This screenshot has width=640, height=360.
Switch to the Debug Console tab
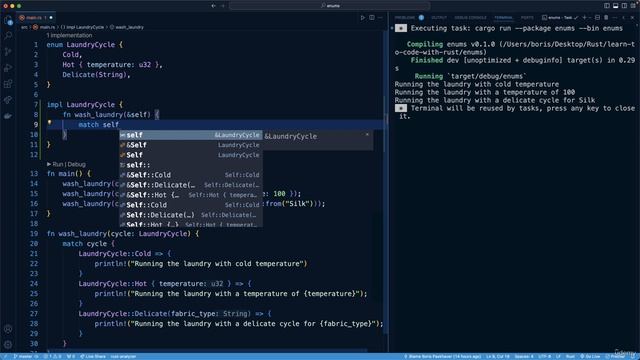pyautogui.click(x=471, y=18)
